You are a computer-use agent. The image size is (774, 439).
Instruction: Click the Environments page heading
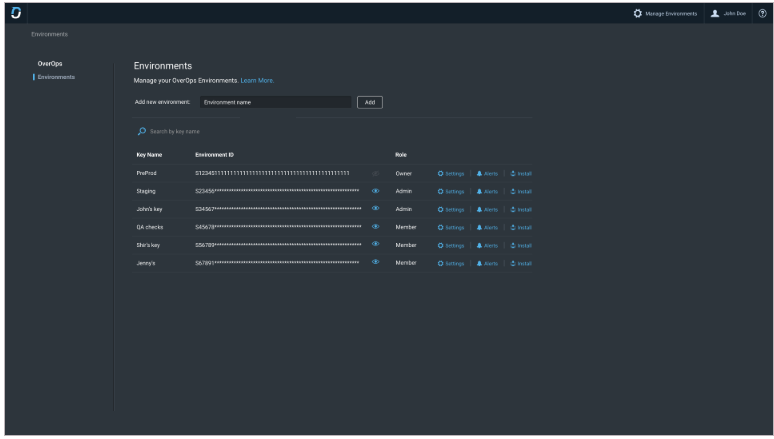point(163,66)
